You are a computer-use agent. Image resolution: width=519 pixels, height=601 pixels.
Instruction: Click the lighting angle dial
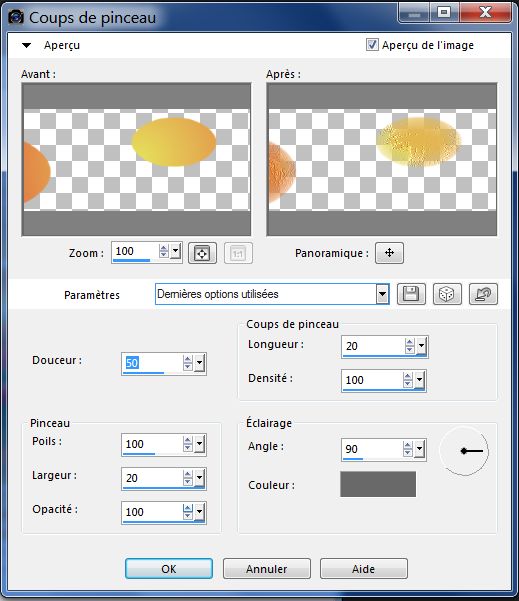tap(464, 451)
